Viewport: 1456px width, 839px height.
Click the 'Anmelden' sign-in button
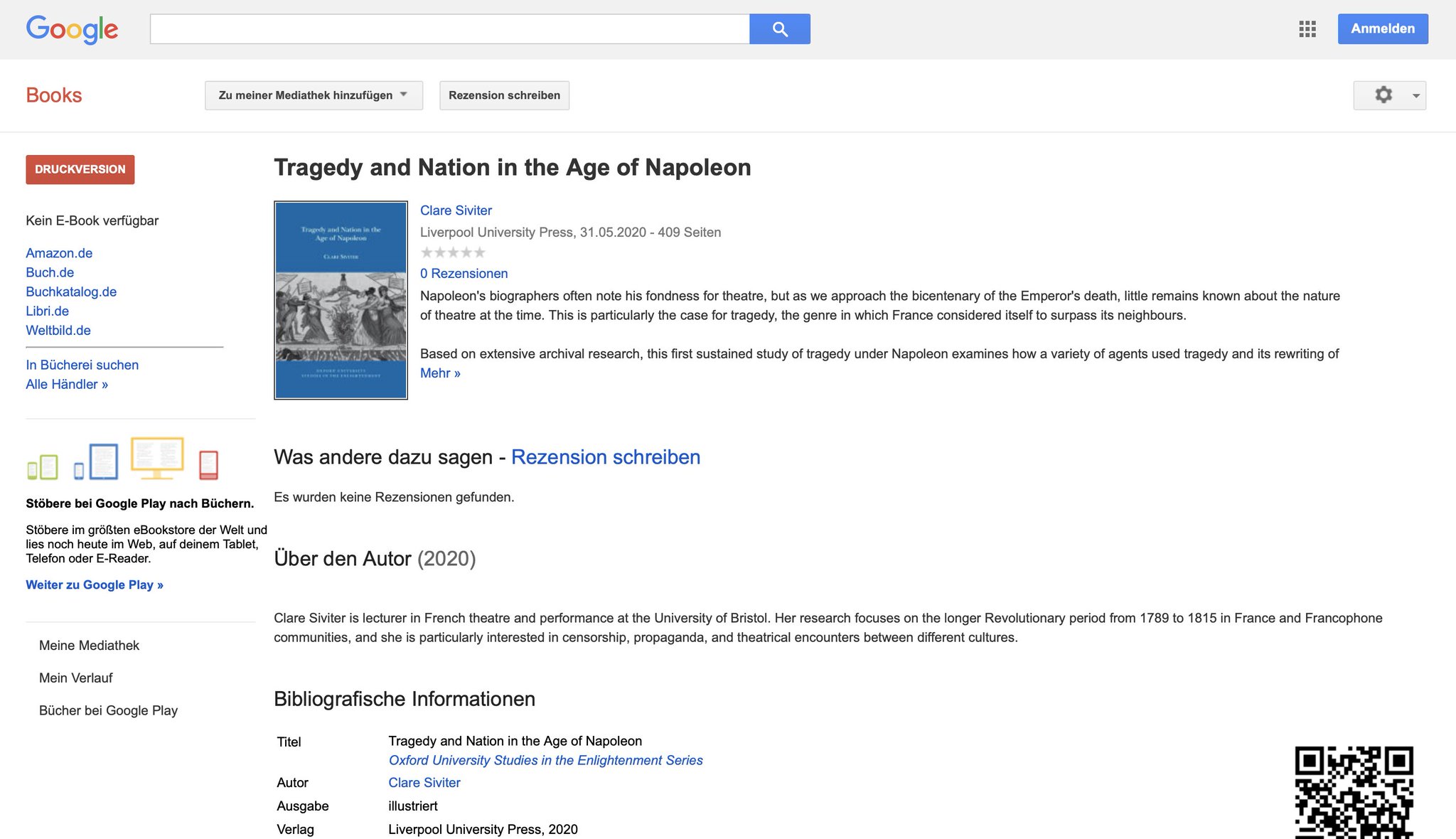click(x=1382, y=29)
